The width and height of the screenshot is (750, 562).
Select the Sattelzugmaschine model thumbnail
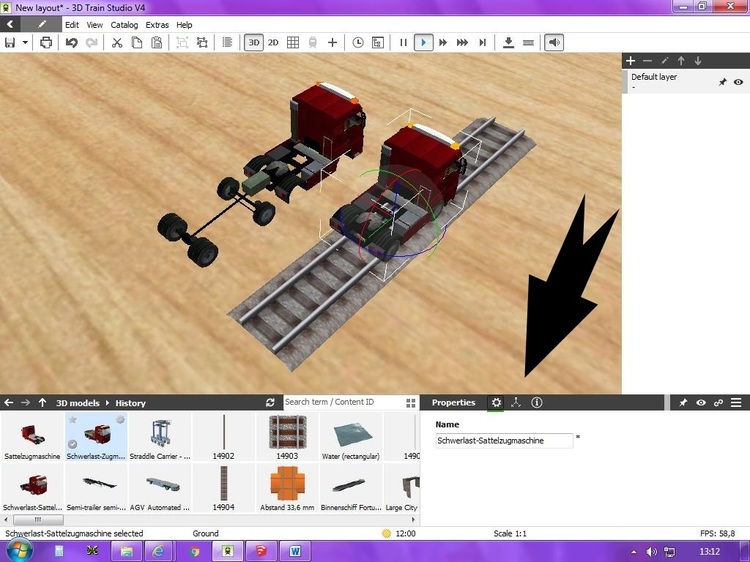[32, 437]
